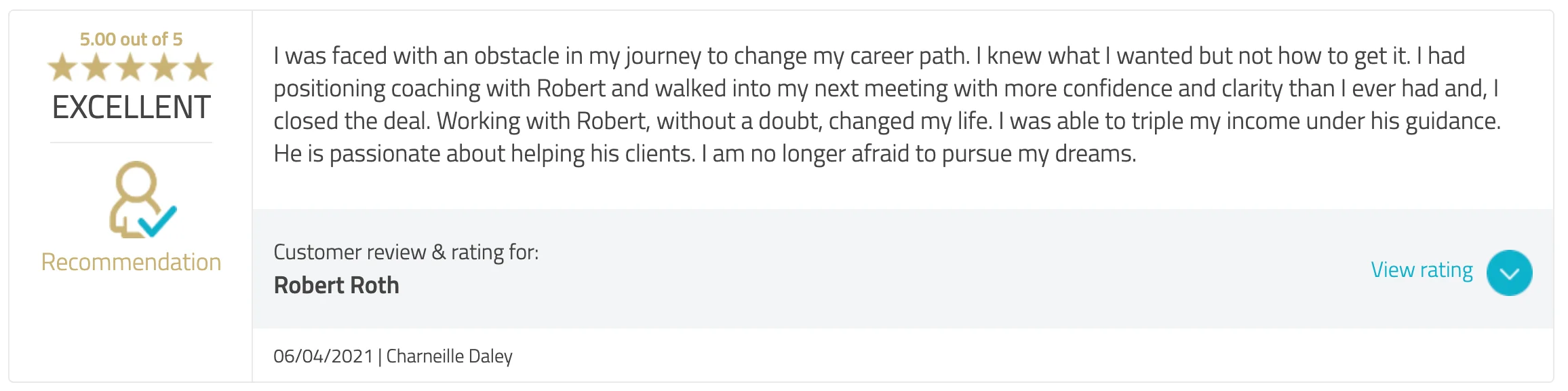1568x391 pixels.
Task: Expand rating details with the chevron button
Action: tap(1509, 273)
